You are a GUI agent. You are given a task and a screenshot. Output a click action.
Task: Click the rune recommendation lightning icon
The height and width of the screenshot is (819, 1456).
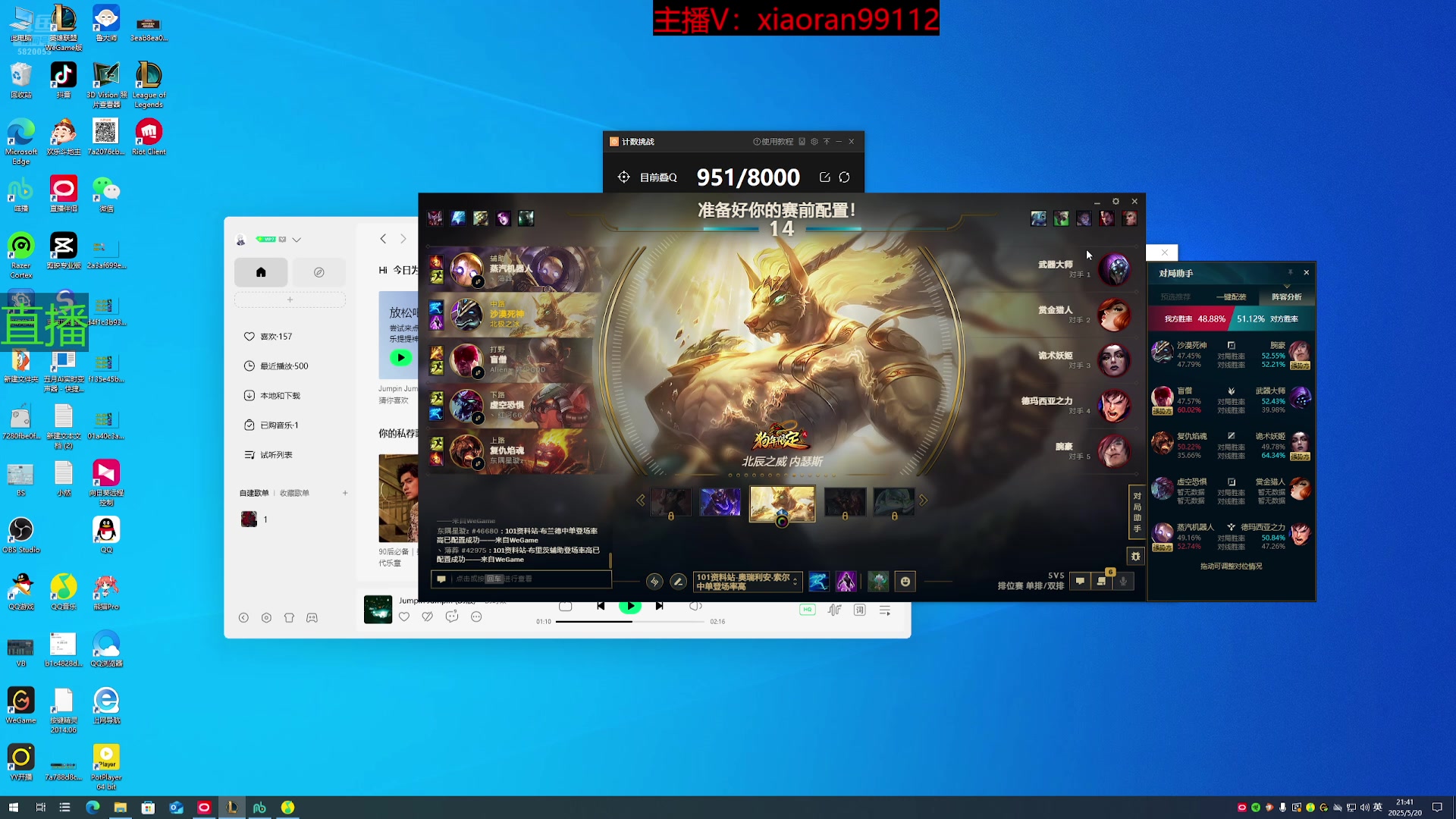click(x=654, y=582)
